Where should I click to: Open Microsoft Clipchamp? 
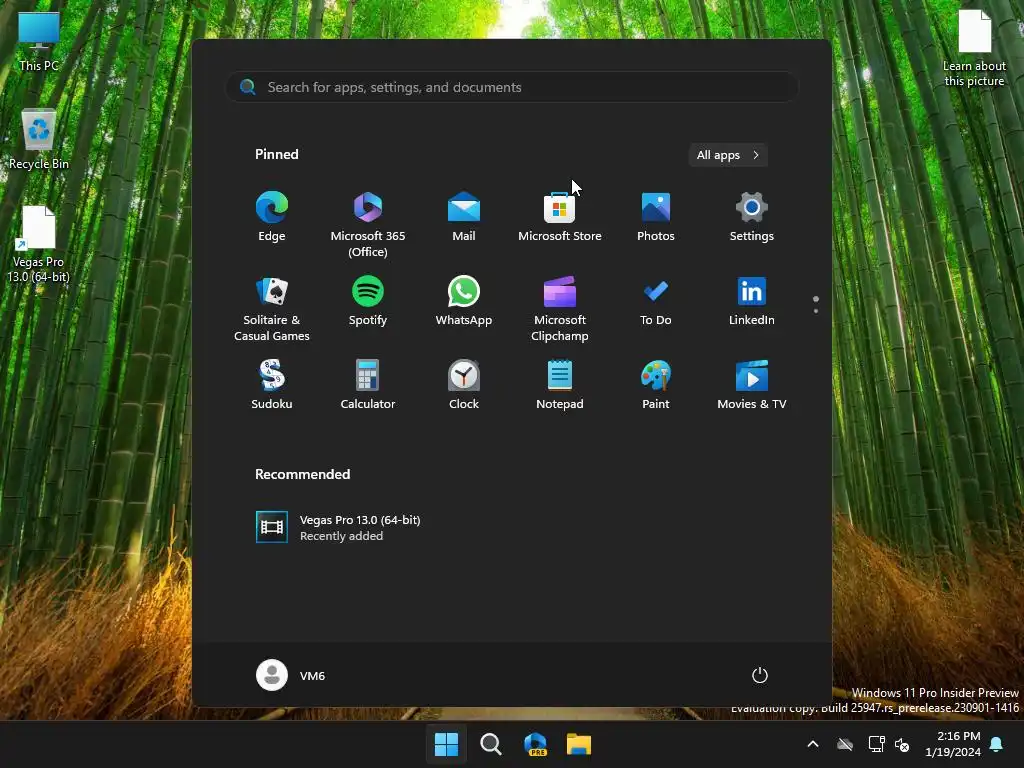pos(560,309)
